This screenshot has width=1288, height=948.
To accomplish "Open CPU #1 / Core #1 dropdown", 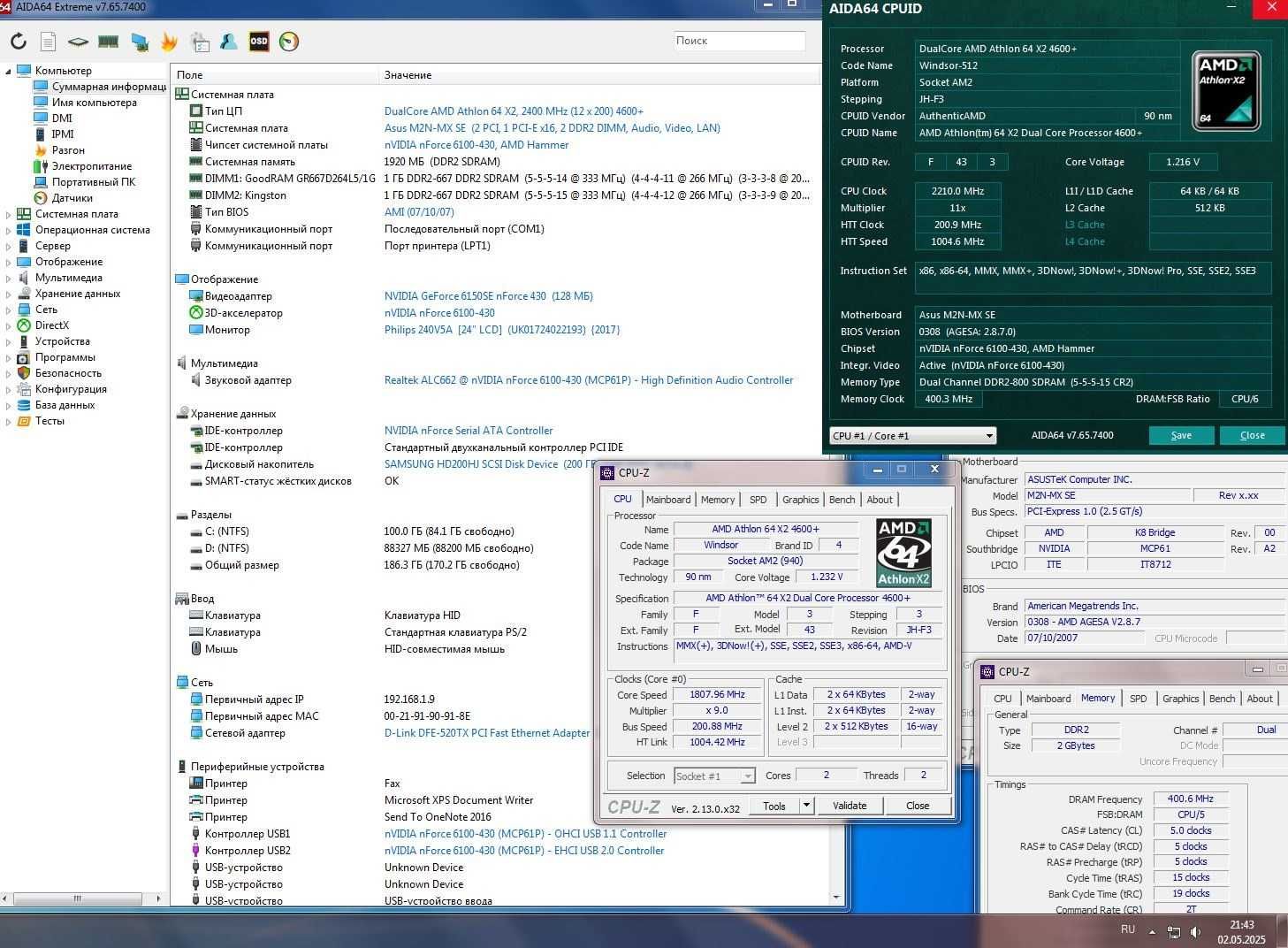I will (x=912, y=435).
